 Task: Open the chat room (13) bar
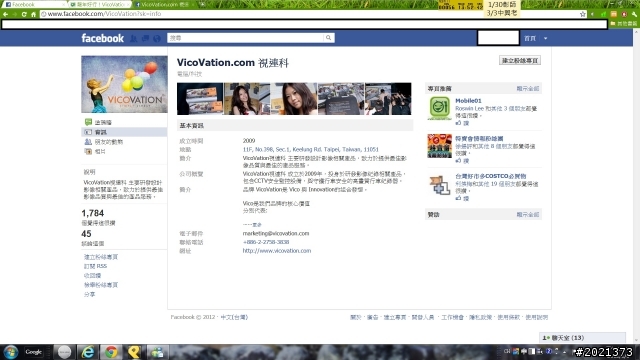point(582,338)
